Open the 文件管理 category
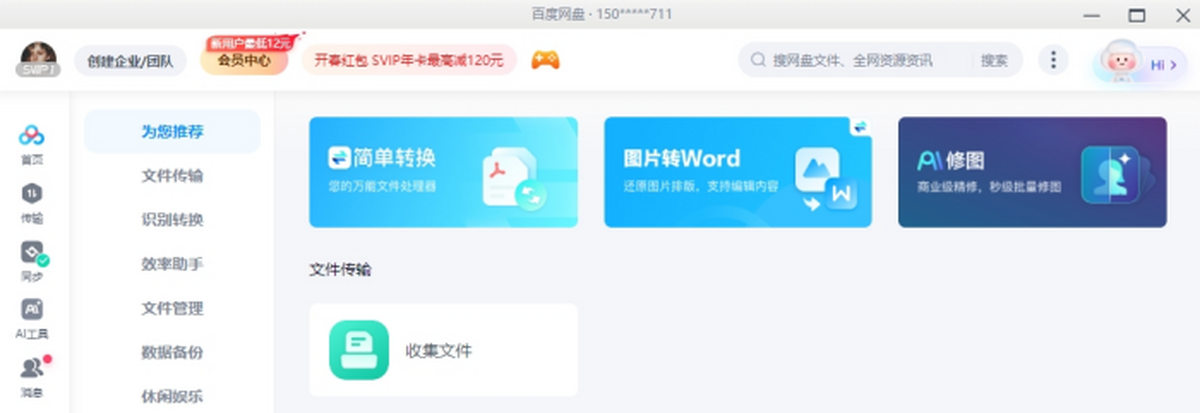The height and width of the screenshot is (413, 1200). point(172,308)
